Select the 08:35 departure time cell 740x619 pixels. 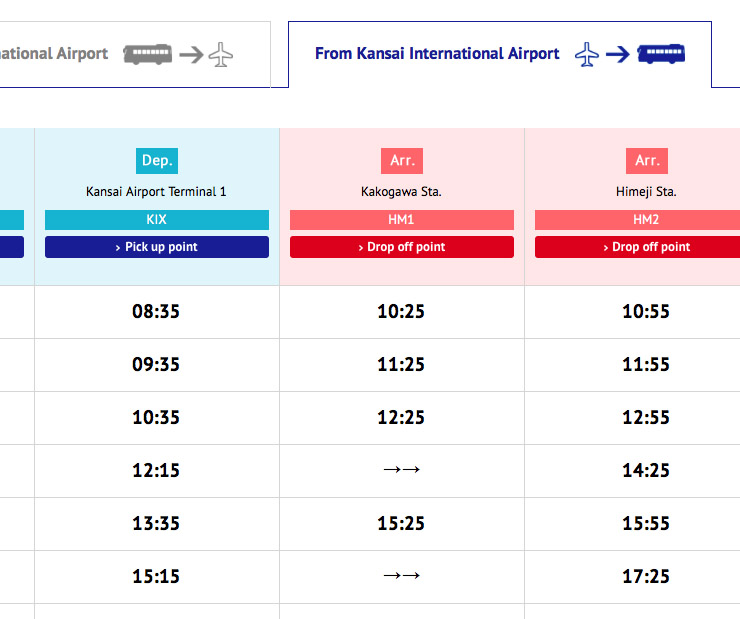pyautogui.click(x=157, y=312)
